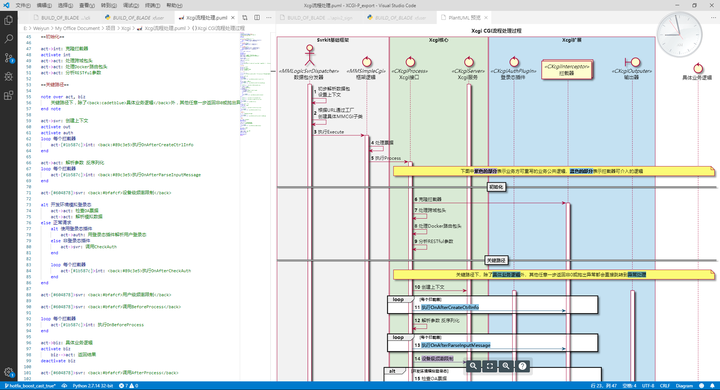Click the help question-mark icon in the preview toolbar
This screenshot has height=390, width=720.
[522, 366]
